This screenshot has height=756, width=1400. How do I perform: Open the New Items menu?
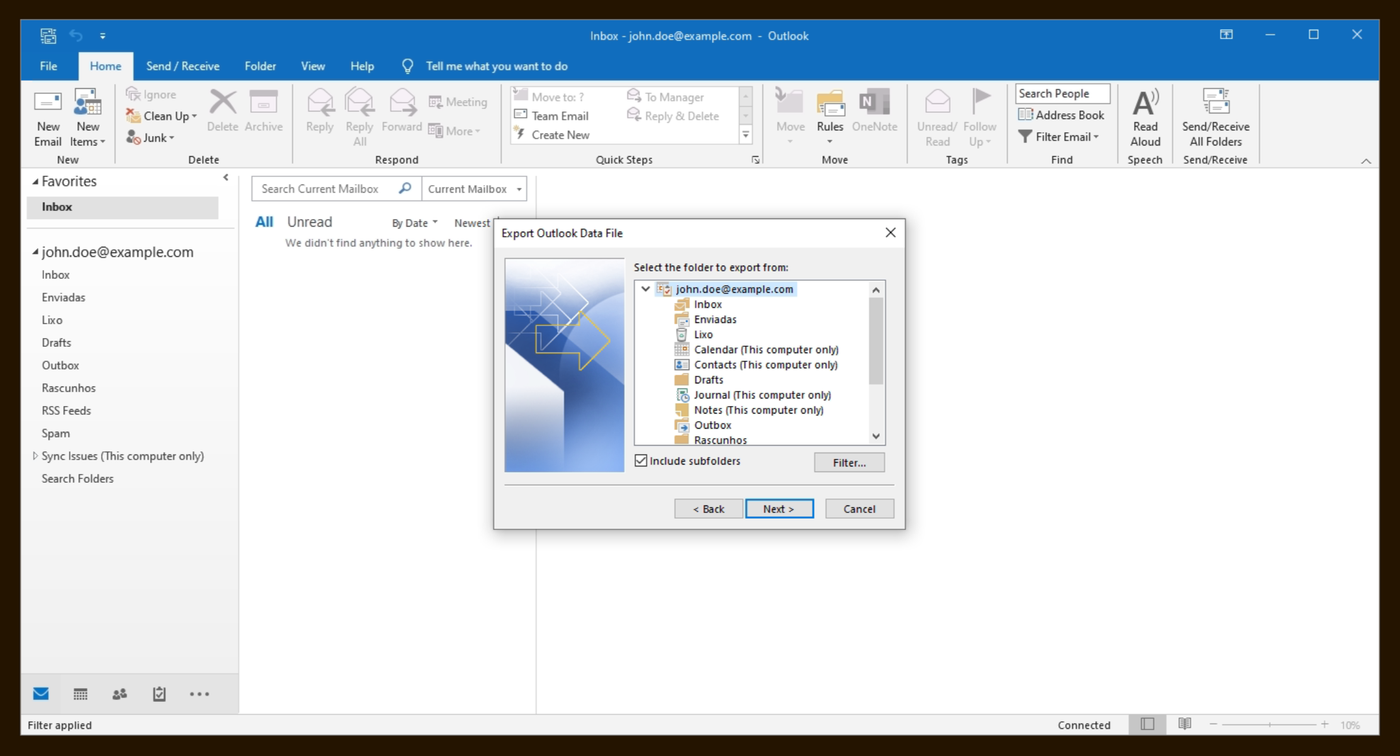[x=88, y=118]
